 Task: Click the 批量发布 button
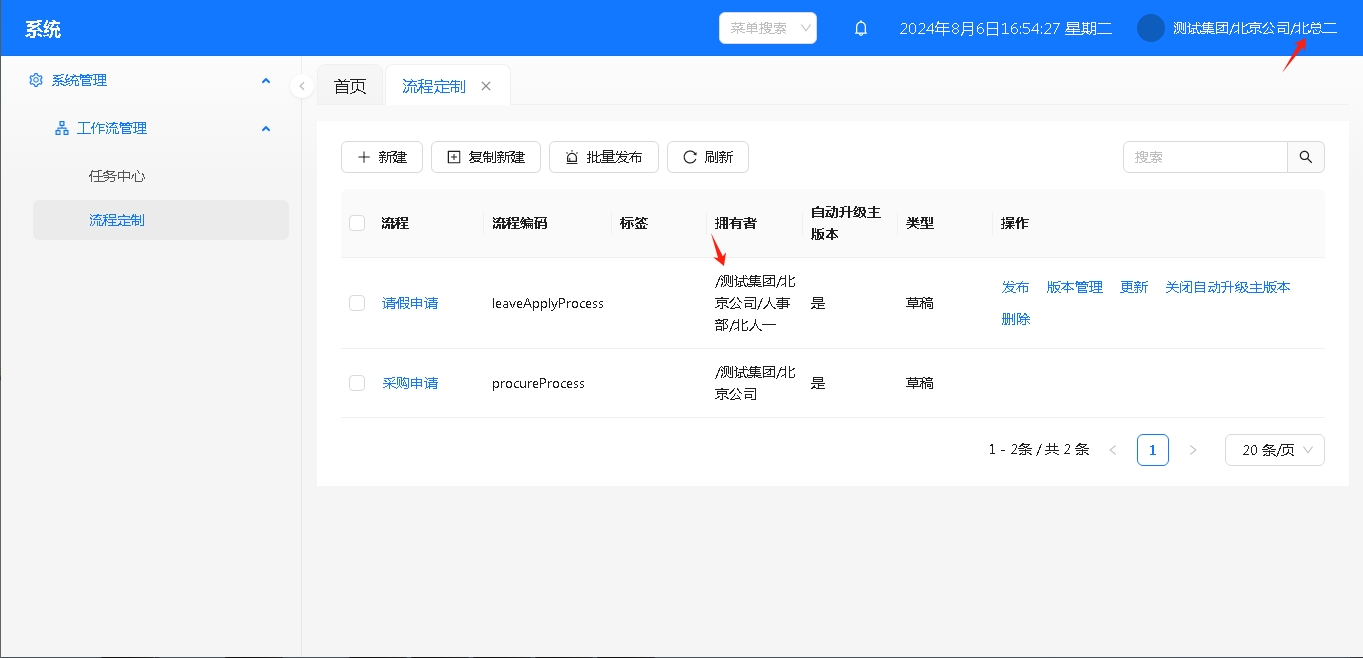tap(604, 157)
